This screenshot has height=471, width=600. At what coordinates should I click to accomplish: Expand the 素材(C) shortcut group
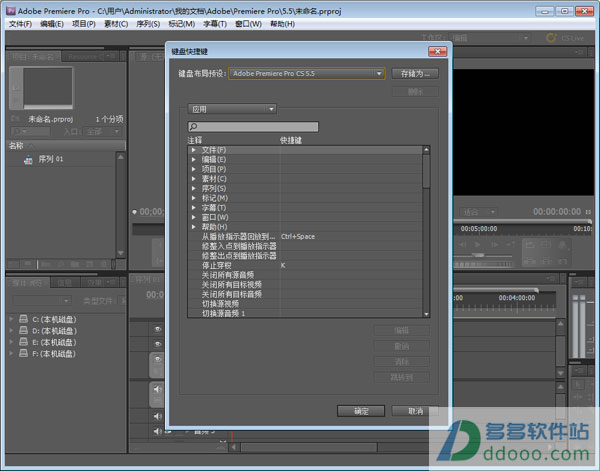pos(194,179)
